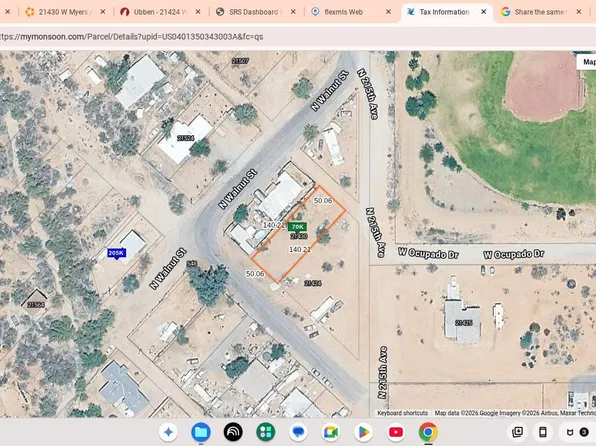Switch to flexmls Web tab

[x=350, y=12]
